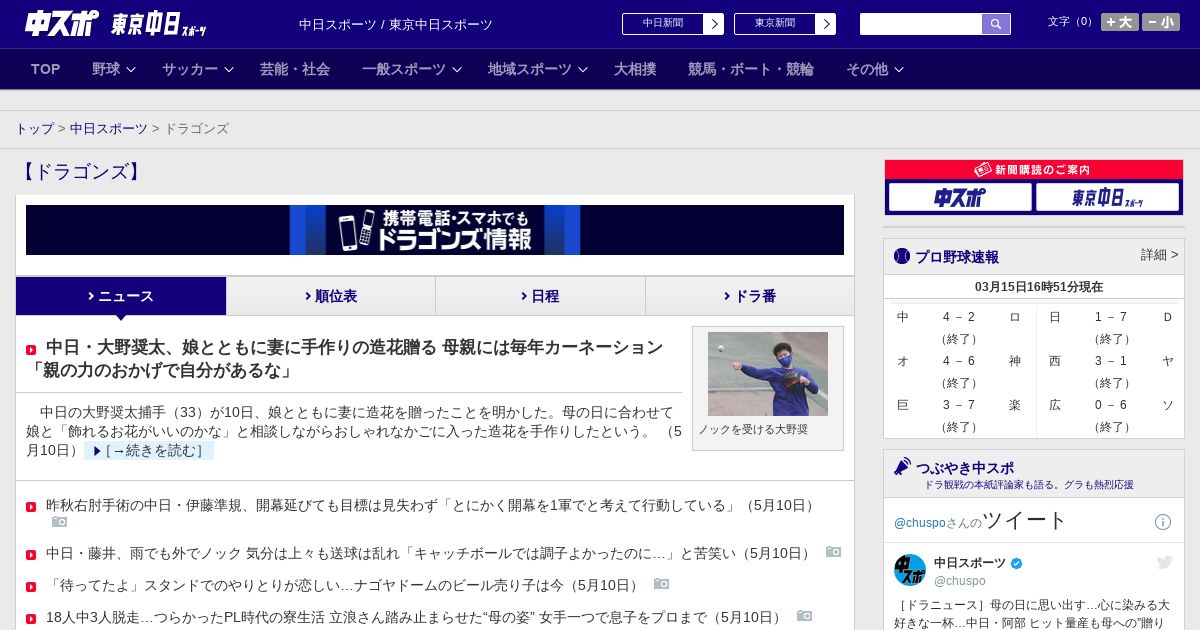Go to TOP in the navigation bar
This screenshot has width=1200, height=630.
click(x=46, y=69)
